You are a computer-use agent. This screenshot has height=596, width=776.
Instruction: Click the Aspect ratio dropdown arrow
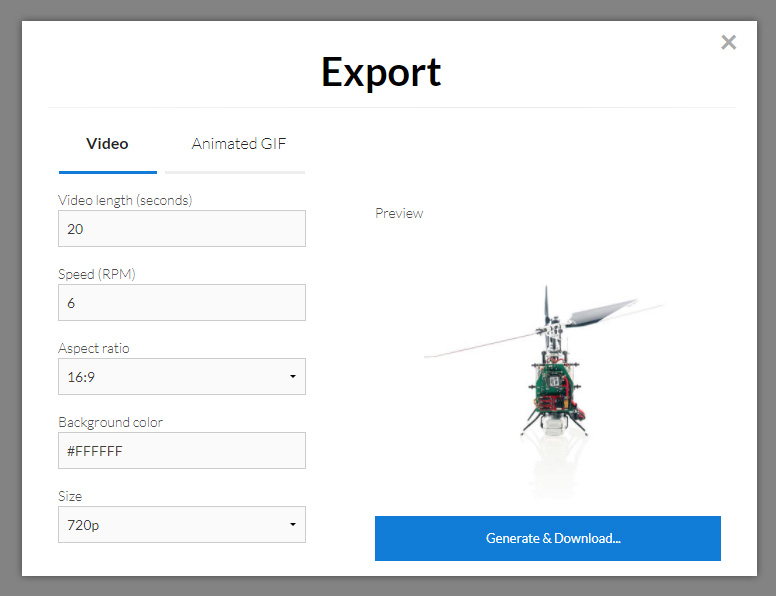[x=292, y=377]
